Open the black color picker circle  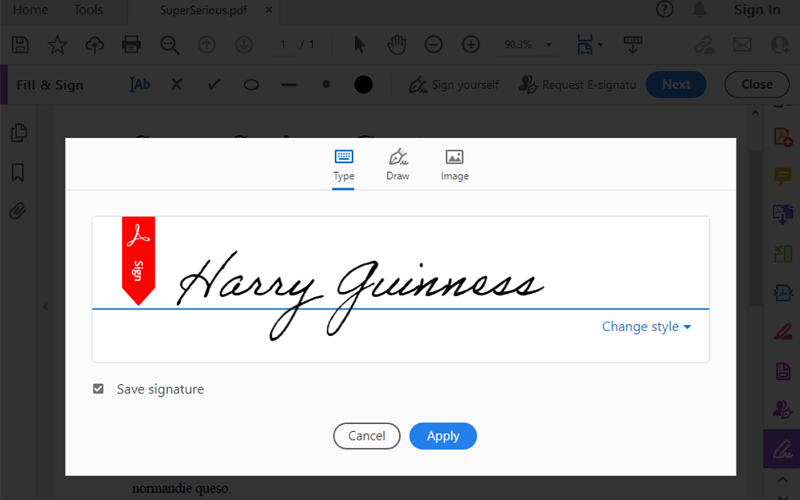(x=363, y=85)
